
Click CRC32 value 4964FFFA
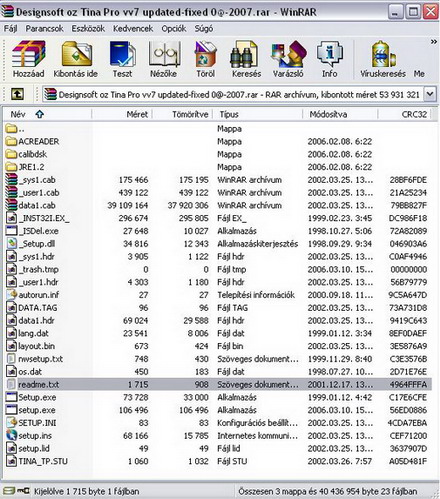pyautogui.click(x=408, y=384)
